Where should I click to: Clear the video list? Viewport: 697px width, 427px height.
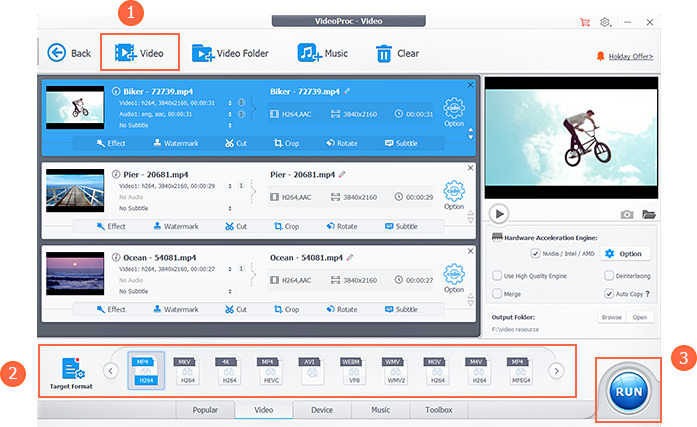pyautogui.click(x=397, y=53)
